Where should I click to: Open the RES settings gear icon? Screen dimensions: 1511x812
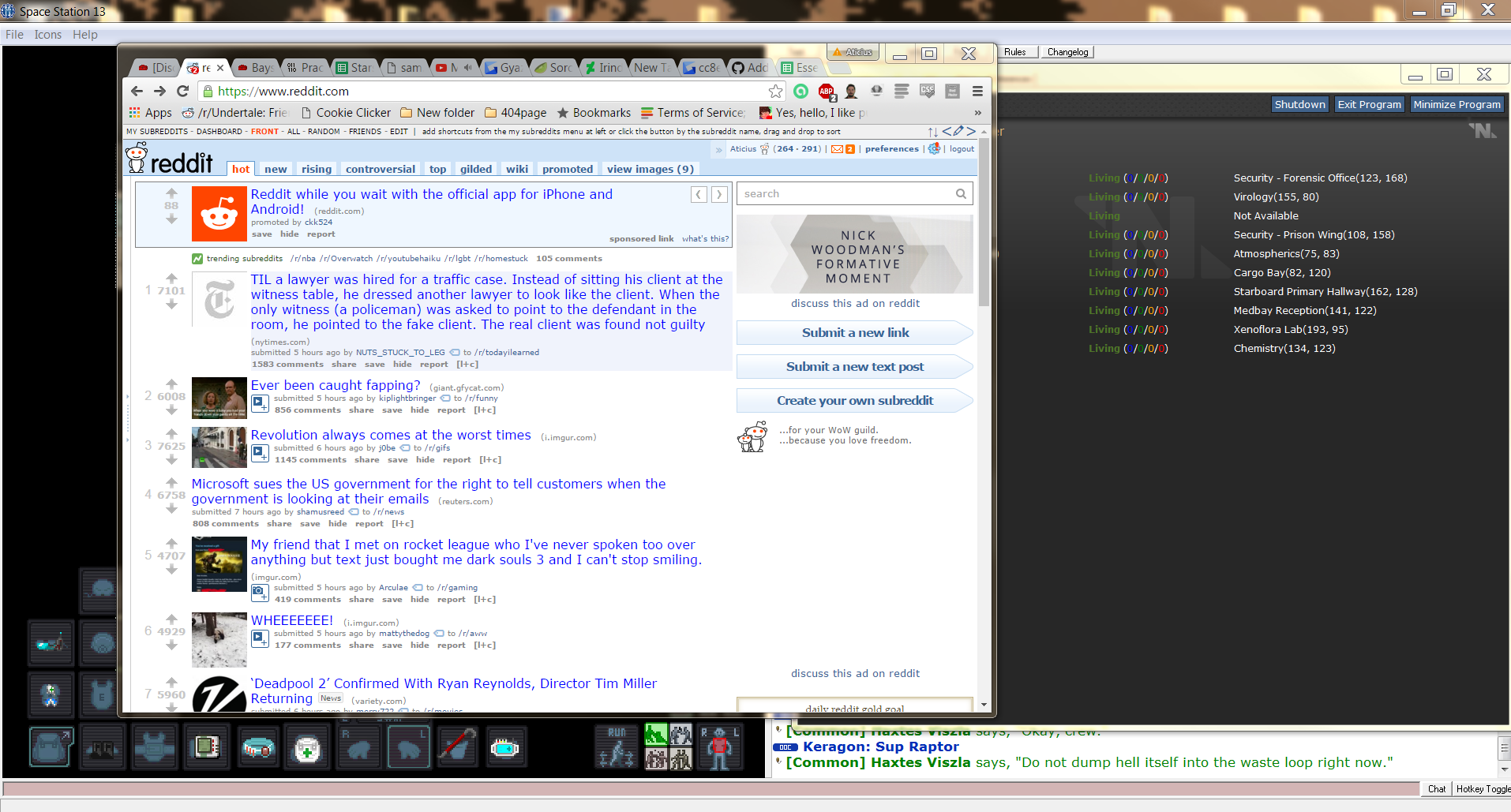pyautogui.click(x=935, y=148)
